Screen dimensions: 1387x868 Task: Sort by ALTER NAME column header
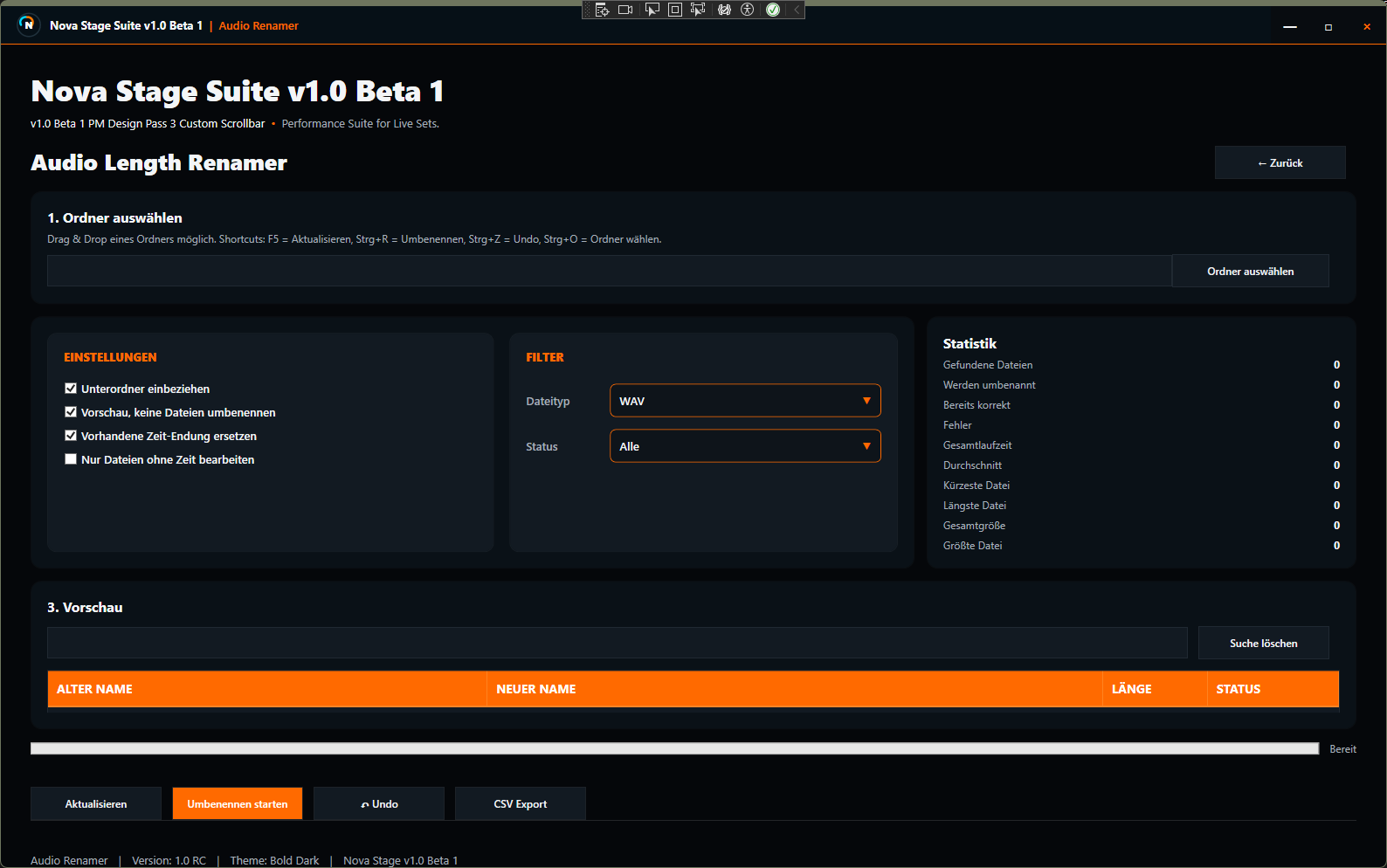pyautogui.click(x=267, y=689)
